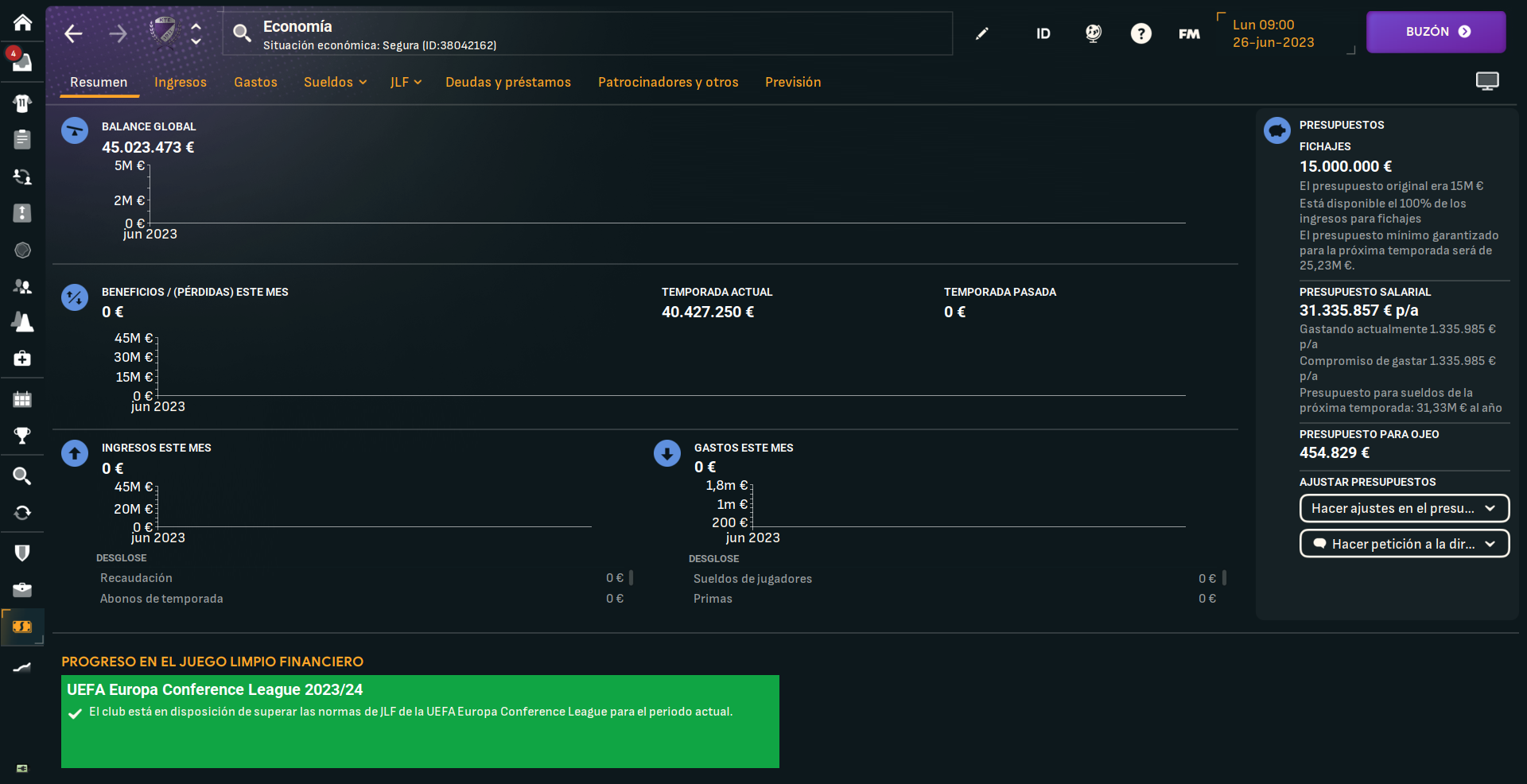The image size is (1527, 784).
Task: Open the Squad Planner clipboard icon
Action: (22, 139)
